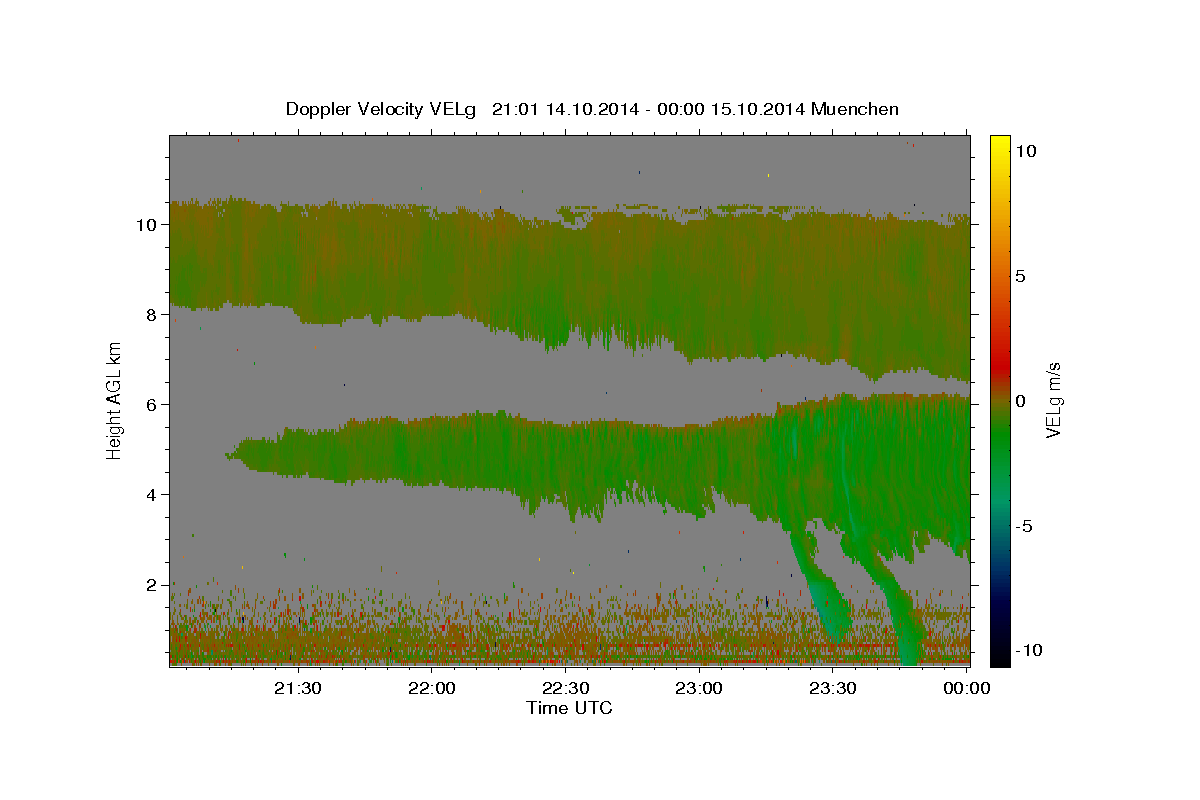Click the height axis label 10
Viewport: 1200px width, 800px height.
pyautogui.click(x=146, y=225)
